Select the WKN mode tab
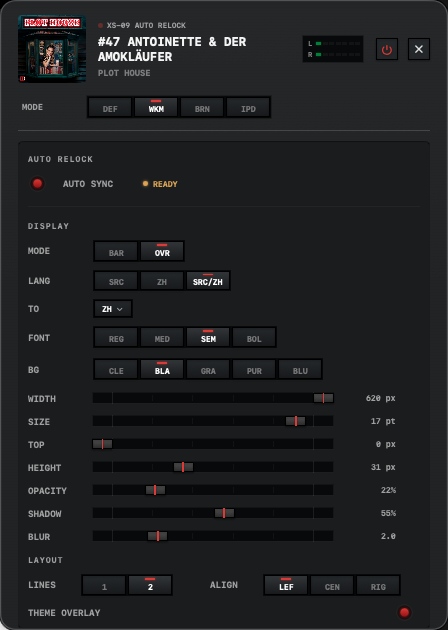Screen dimensions: 448x630 click(156, 107)
